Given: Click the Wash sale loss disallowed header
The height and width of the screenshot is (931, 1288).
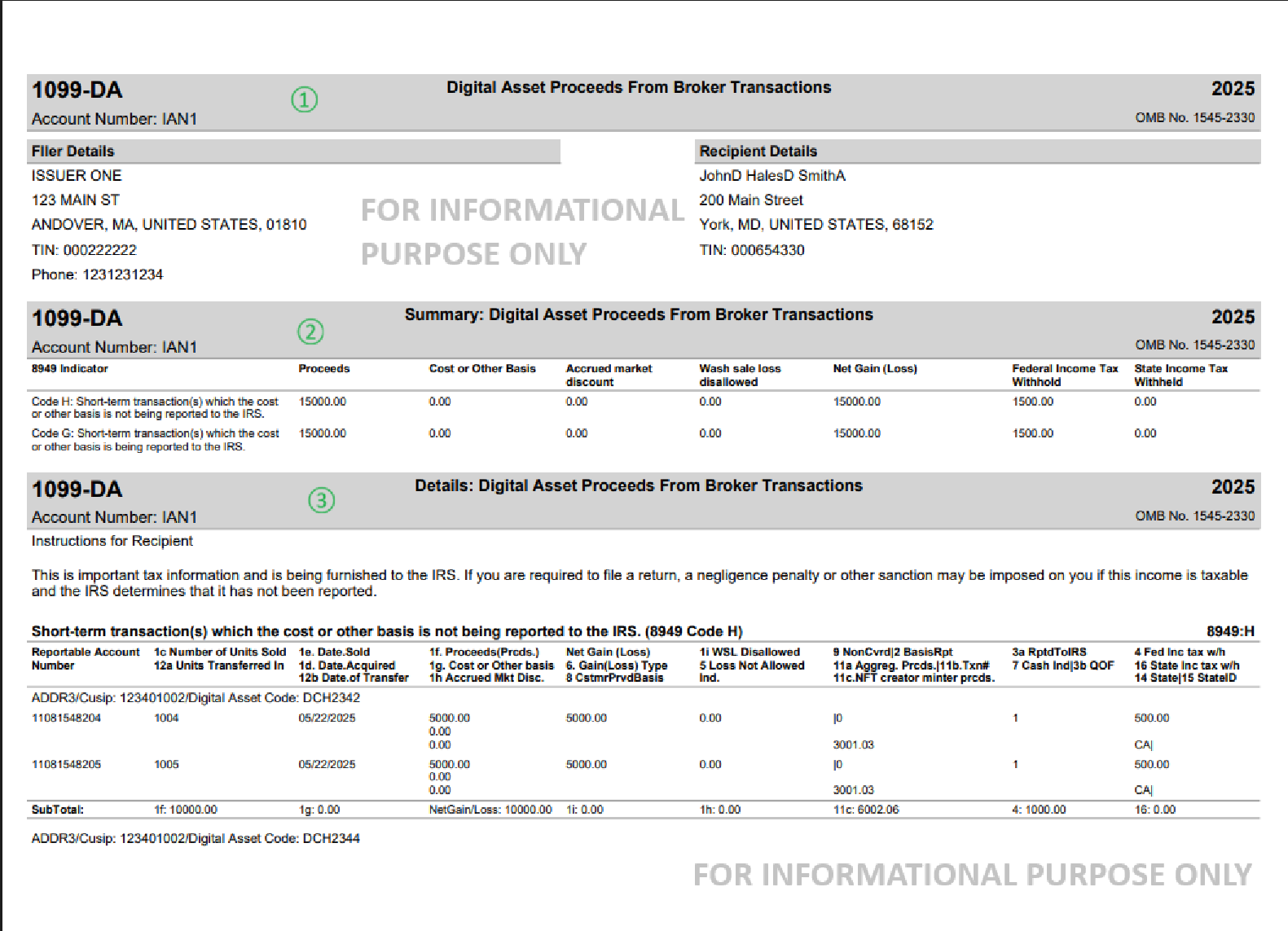Looking at the screenshot, I should (x=739, y=375).
